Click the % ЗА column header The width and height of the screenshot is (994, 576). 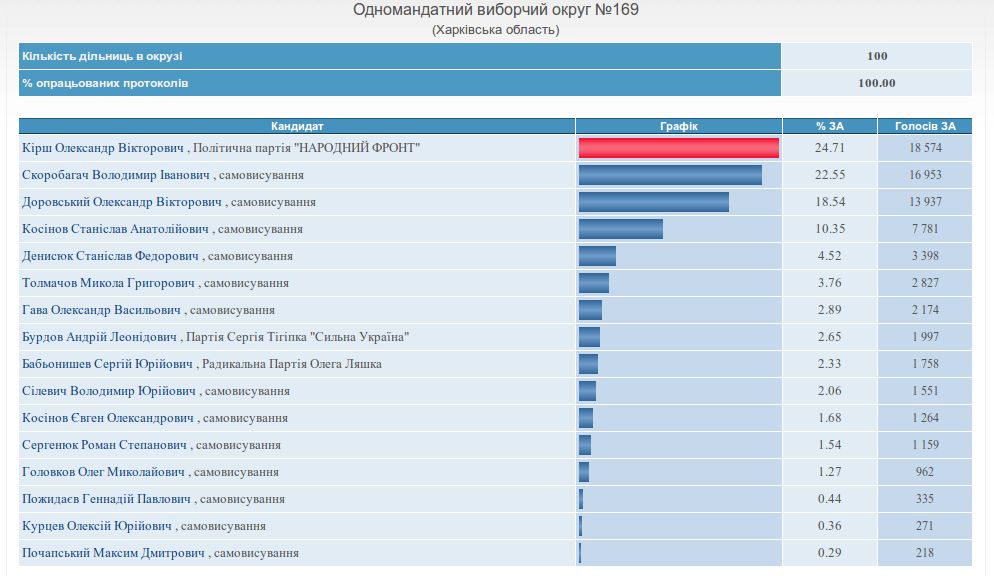pos(829,126)
